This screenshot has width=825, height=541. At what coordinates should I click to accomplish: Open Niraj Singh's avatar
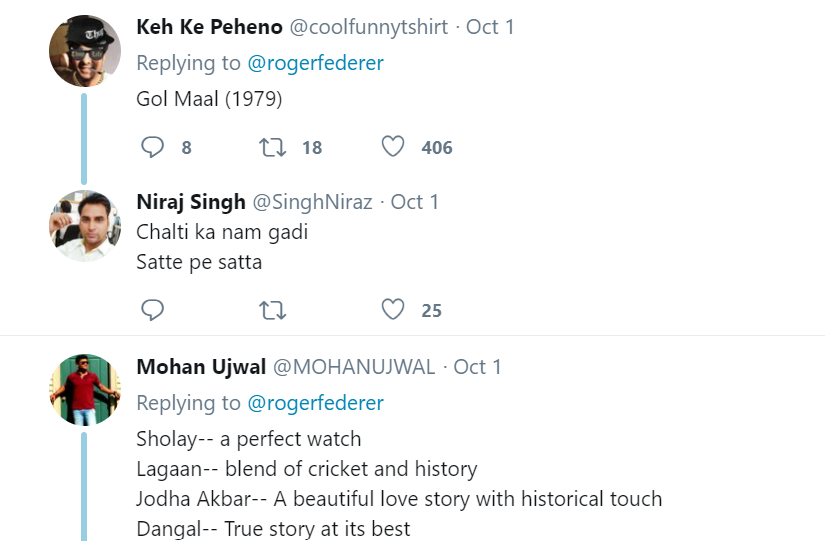tap(85, 226)
